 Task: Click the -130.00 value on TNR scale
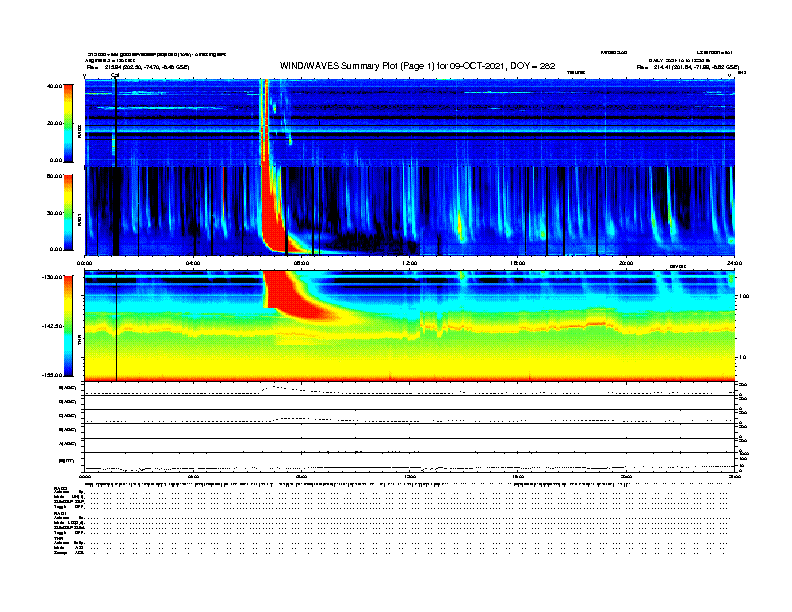click(x=53, y=277)
